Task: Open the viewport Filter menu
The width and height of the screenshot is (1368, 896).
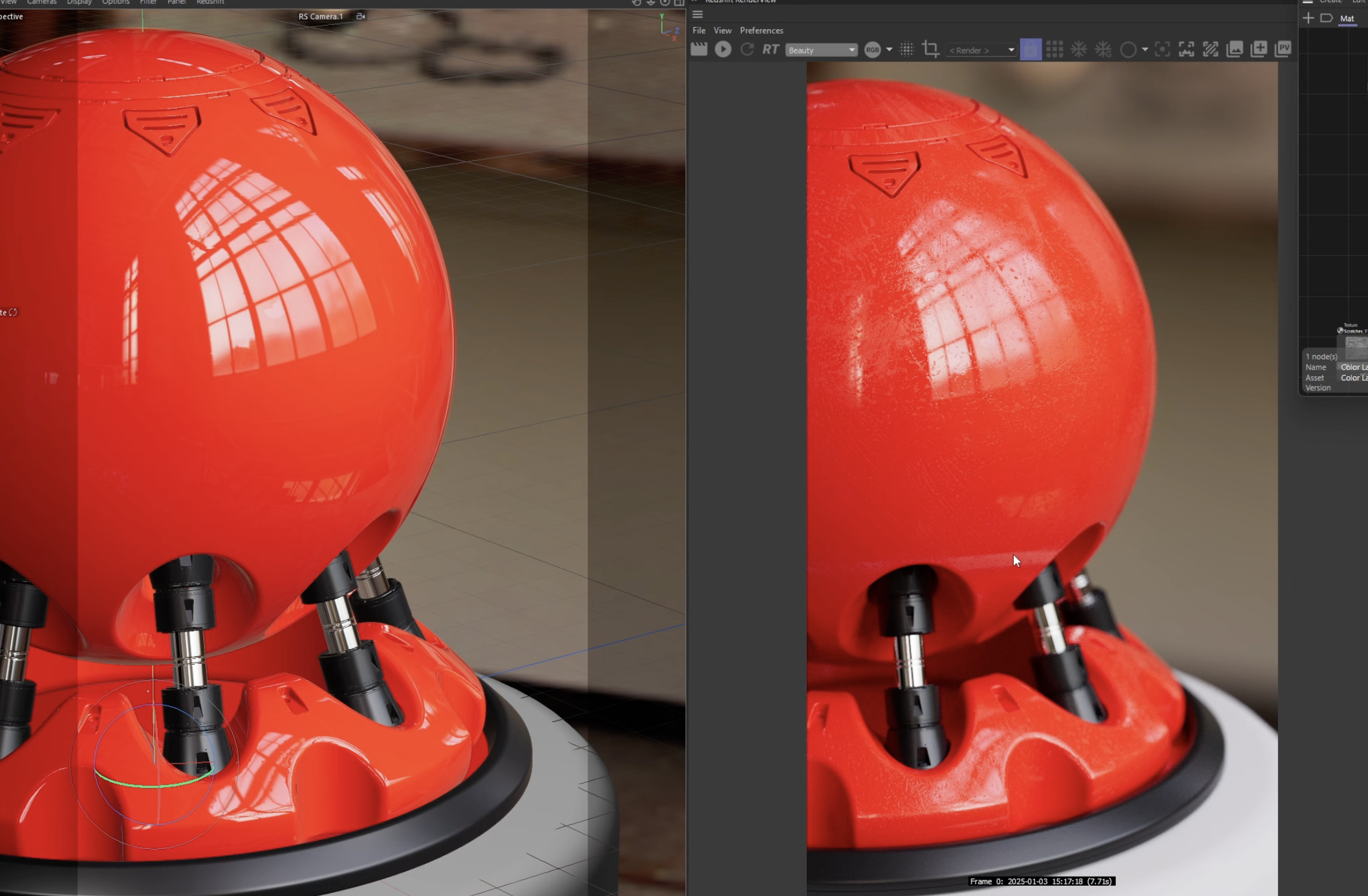Action: (x=148, y=2)
